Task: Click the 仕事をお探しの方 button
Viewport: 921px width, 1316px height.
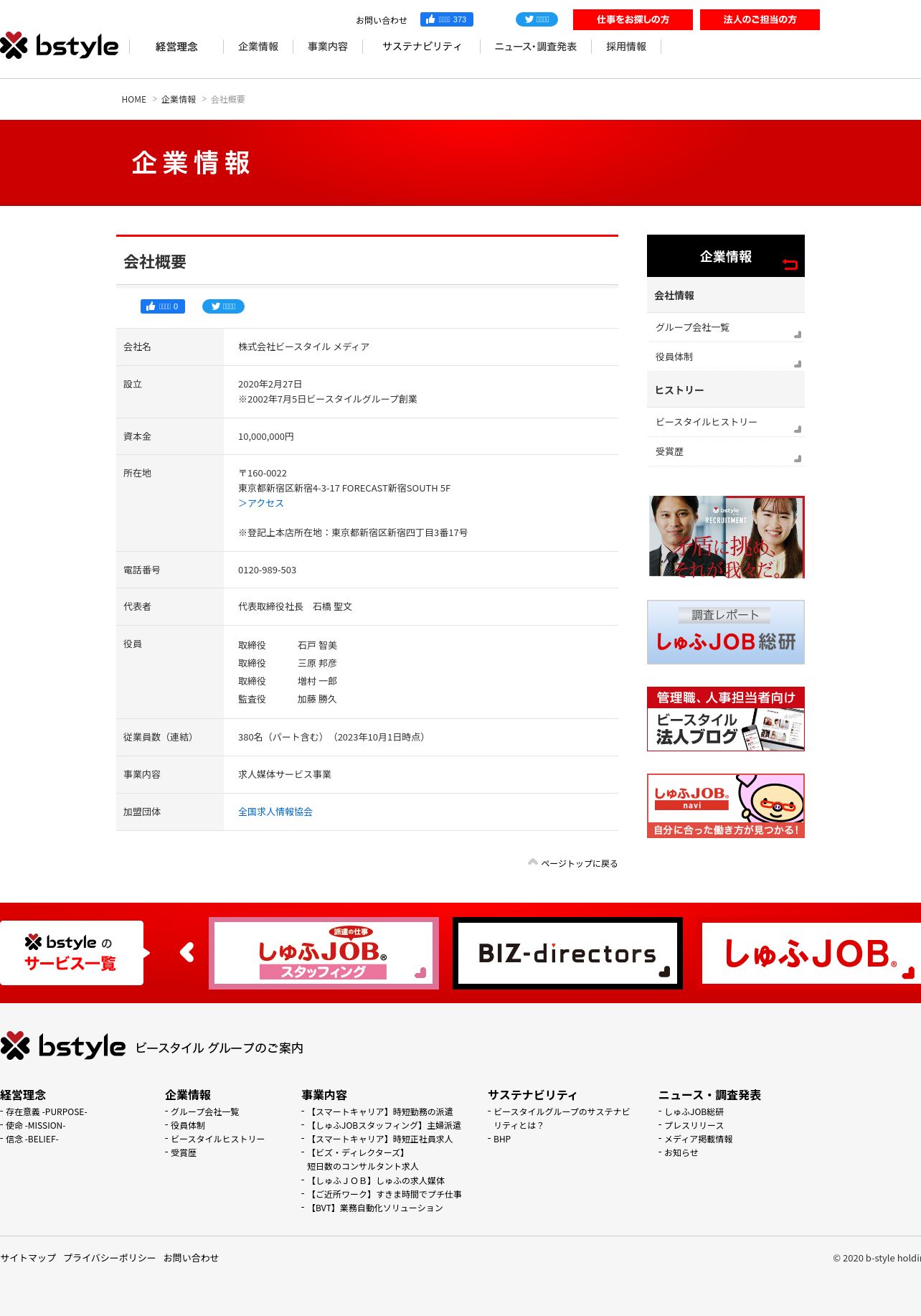Action: click(633, 19)
